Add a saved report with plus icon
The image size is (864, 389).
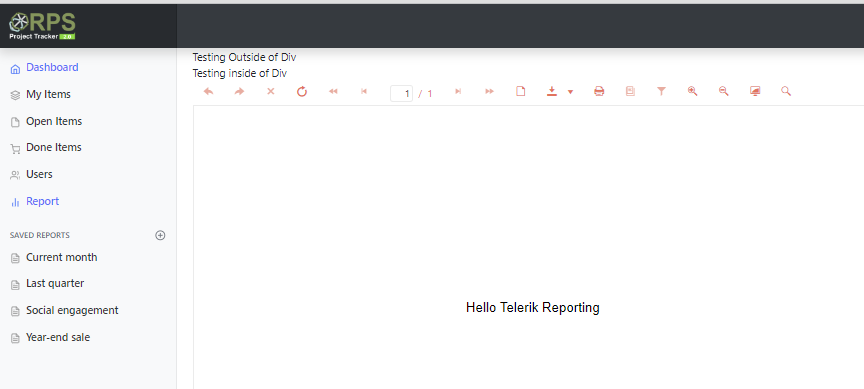pyautogui.click(x=160, y=235)
